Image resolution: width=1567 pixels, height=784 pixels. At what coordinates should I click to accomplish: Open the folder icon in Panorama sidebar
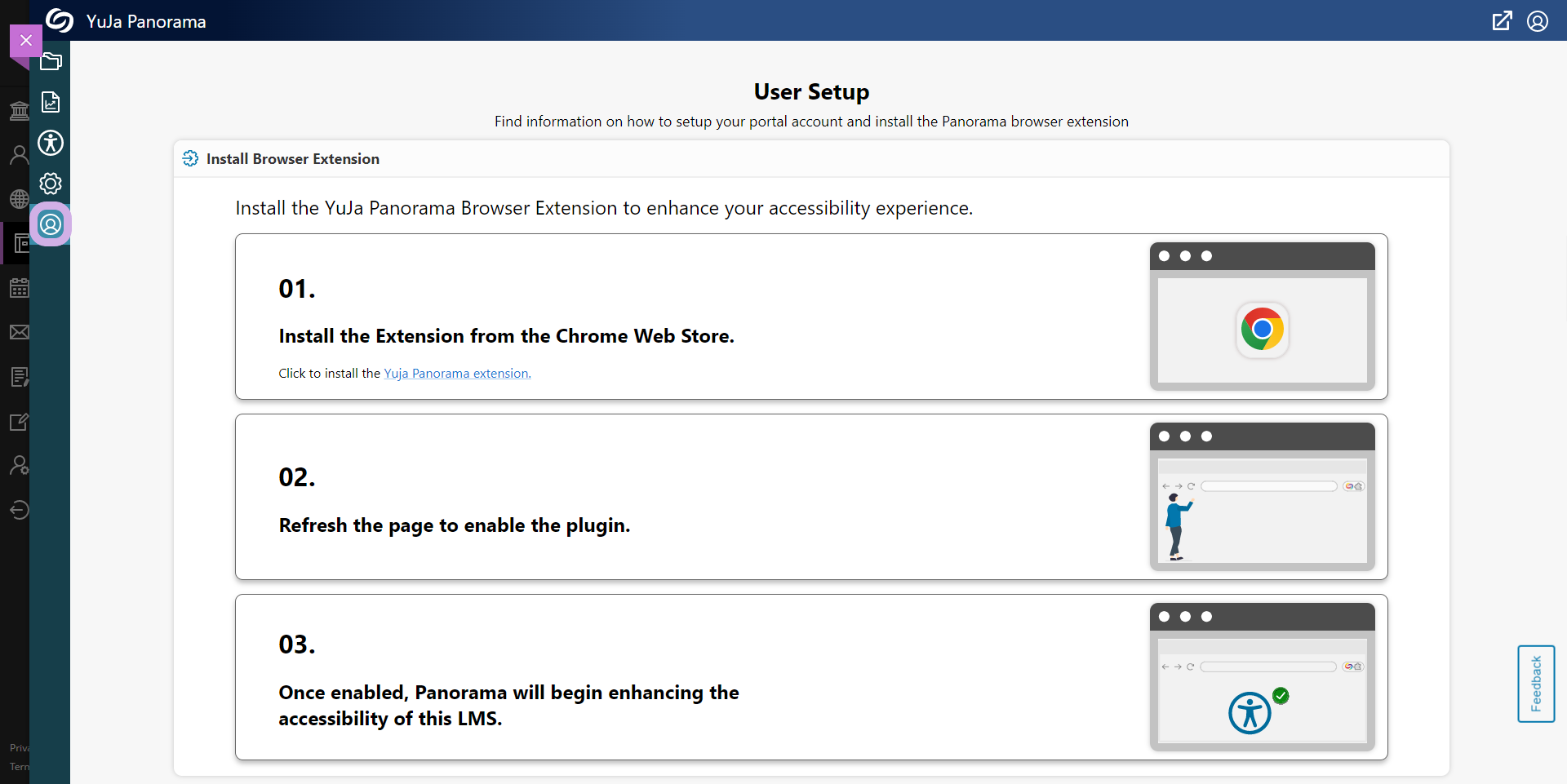51,62
